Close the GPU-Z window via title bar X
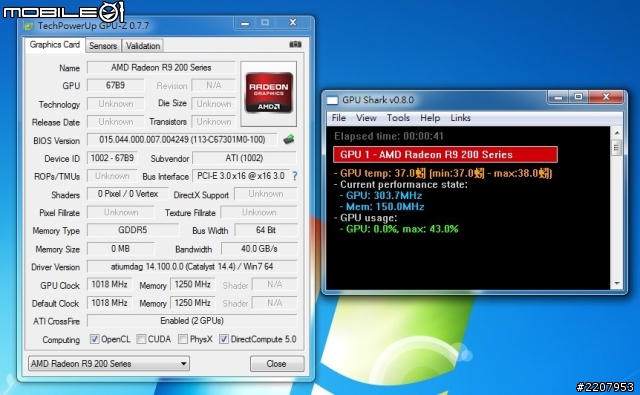 [x=293, y=23]
